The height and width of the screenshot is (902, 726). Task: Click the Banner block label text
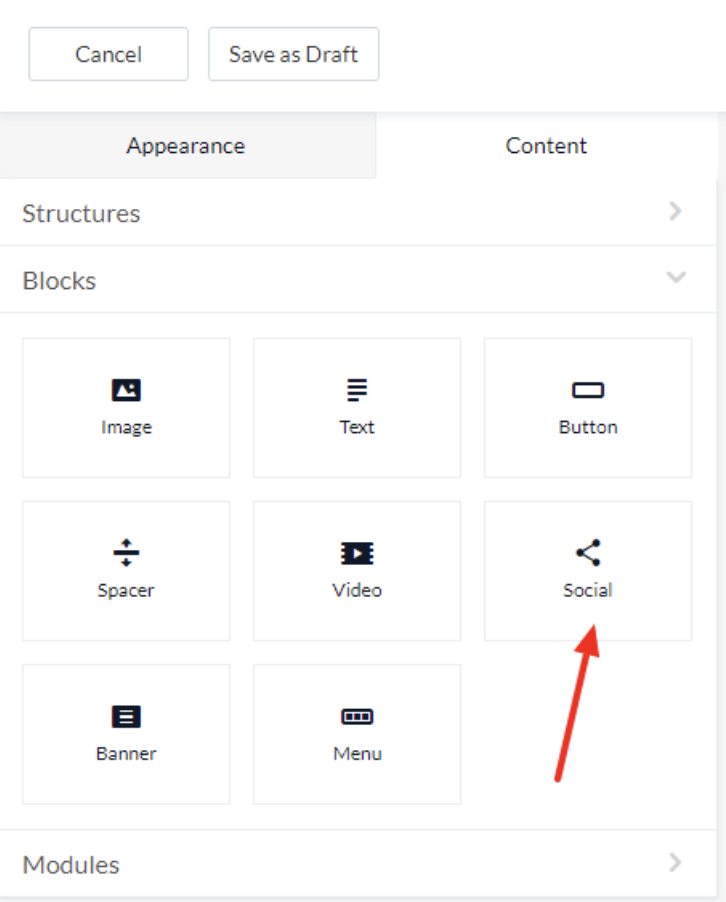pyautogui.click(x=126, y=754)
